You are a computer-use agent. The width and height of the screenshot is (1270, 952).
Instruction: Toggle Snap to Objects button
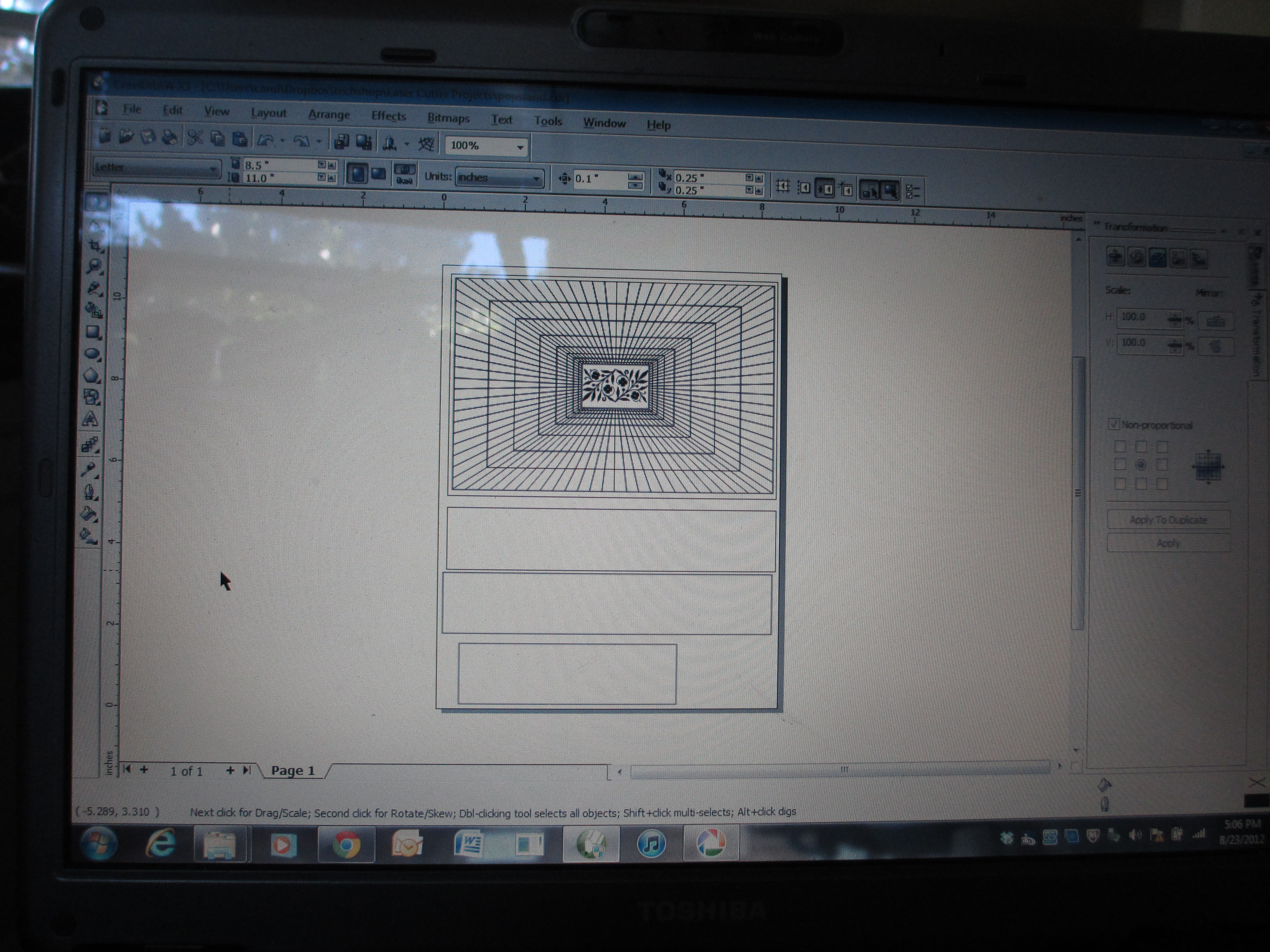(825, 188)
